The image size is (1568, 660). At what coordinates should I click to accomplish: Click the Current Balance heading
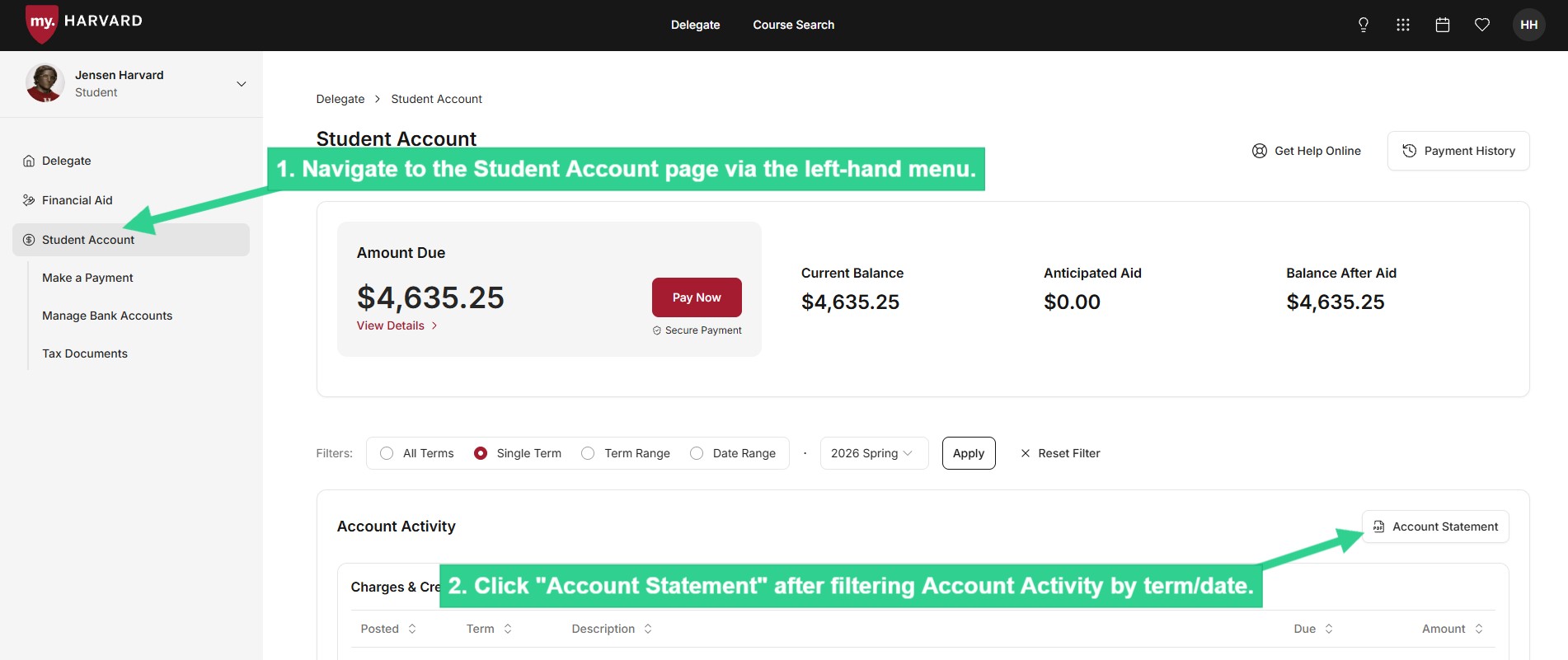pos(852,273)
